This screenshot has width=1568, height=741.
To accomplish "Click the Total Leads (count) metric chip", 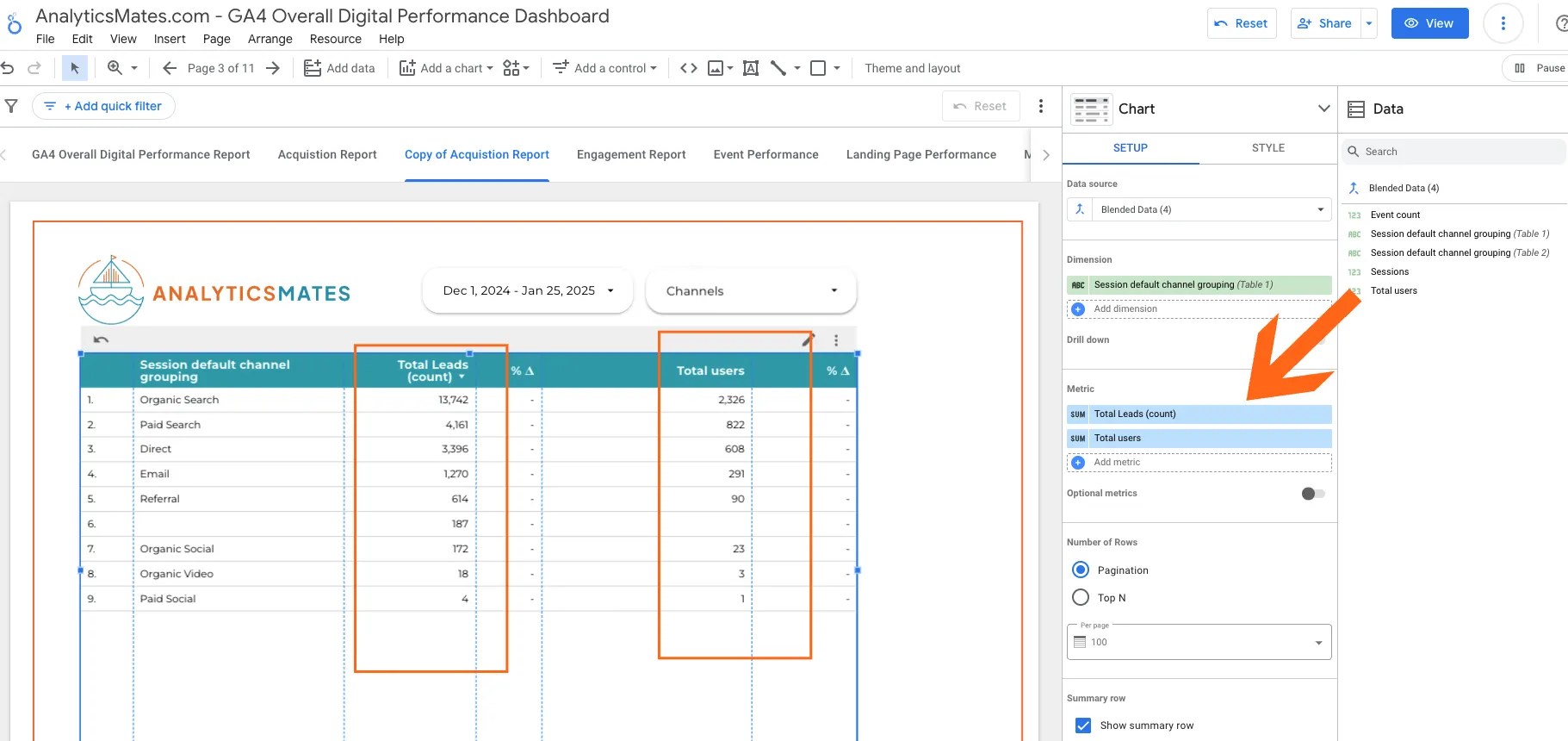I will tap(1199, 414).
